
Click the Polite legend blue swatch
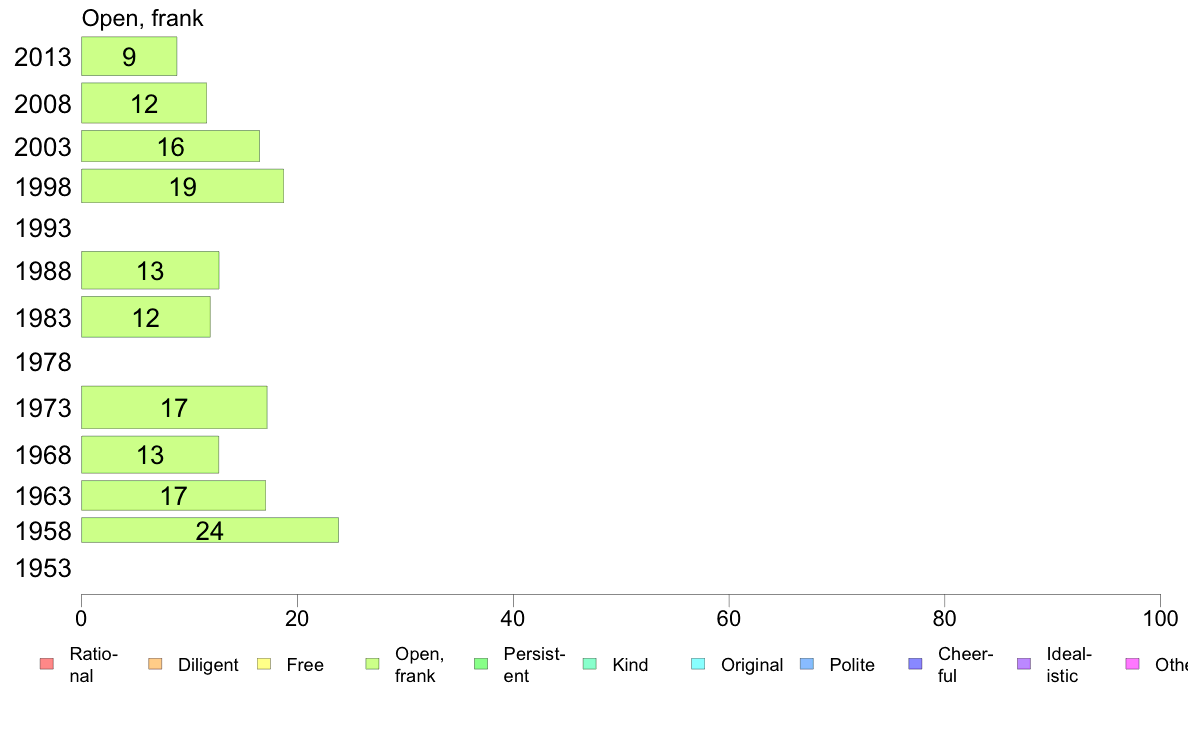click(x=807, y=664)
